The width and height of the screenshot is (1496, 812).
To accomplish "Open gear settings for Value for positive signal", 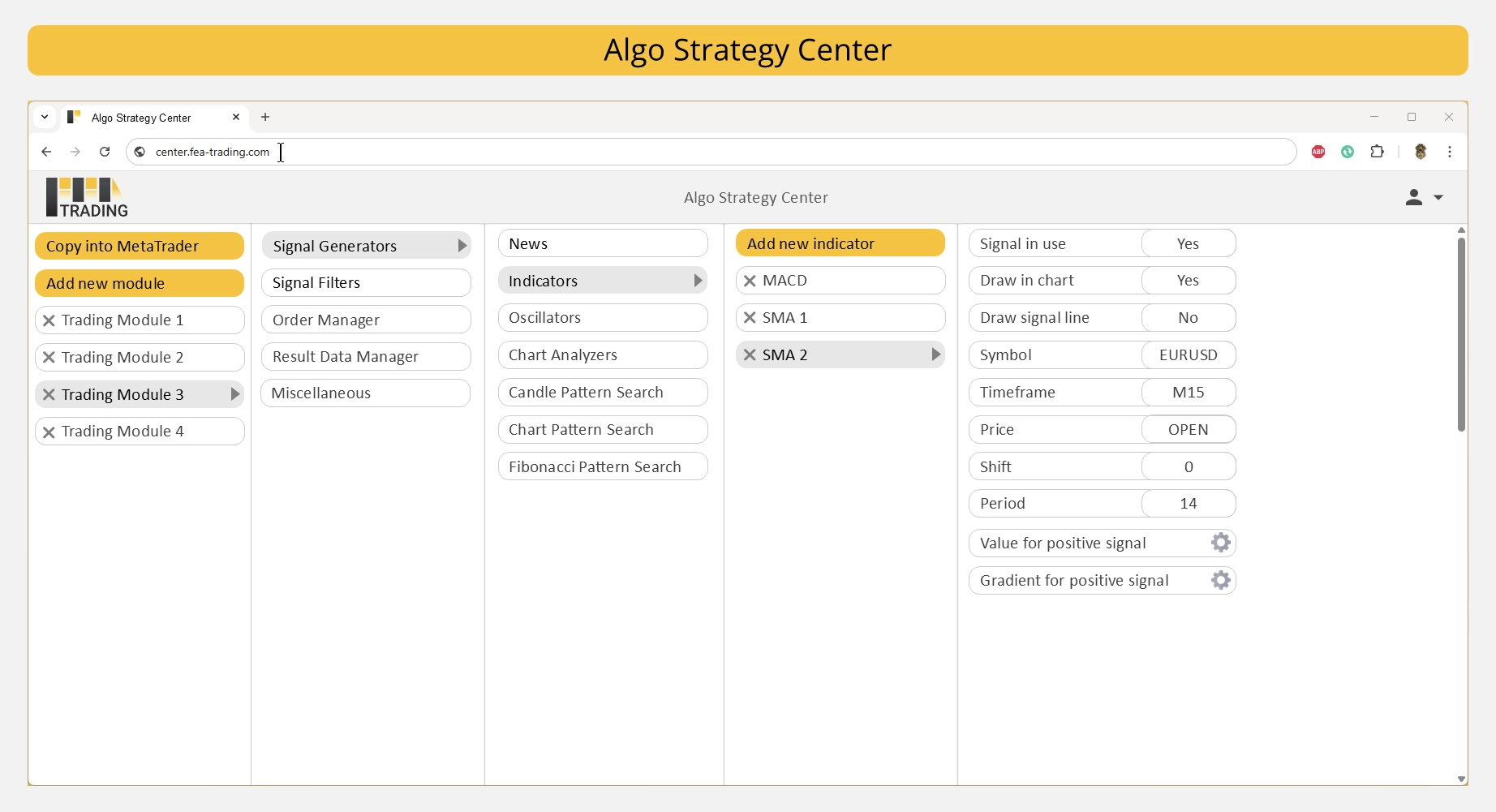I will pyautogui.click(x=1220, y=543).
